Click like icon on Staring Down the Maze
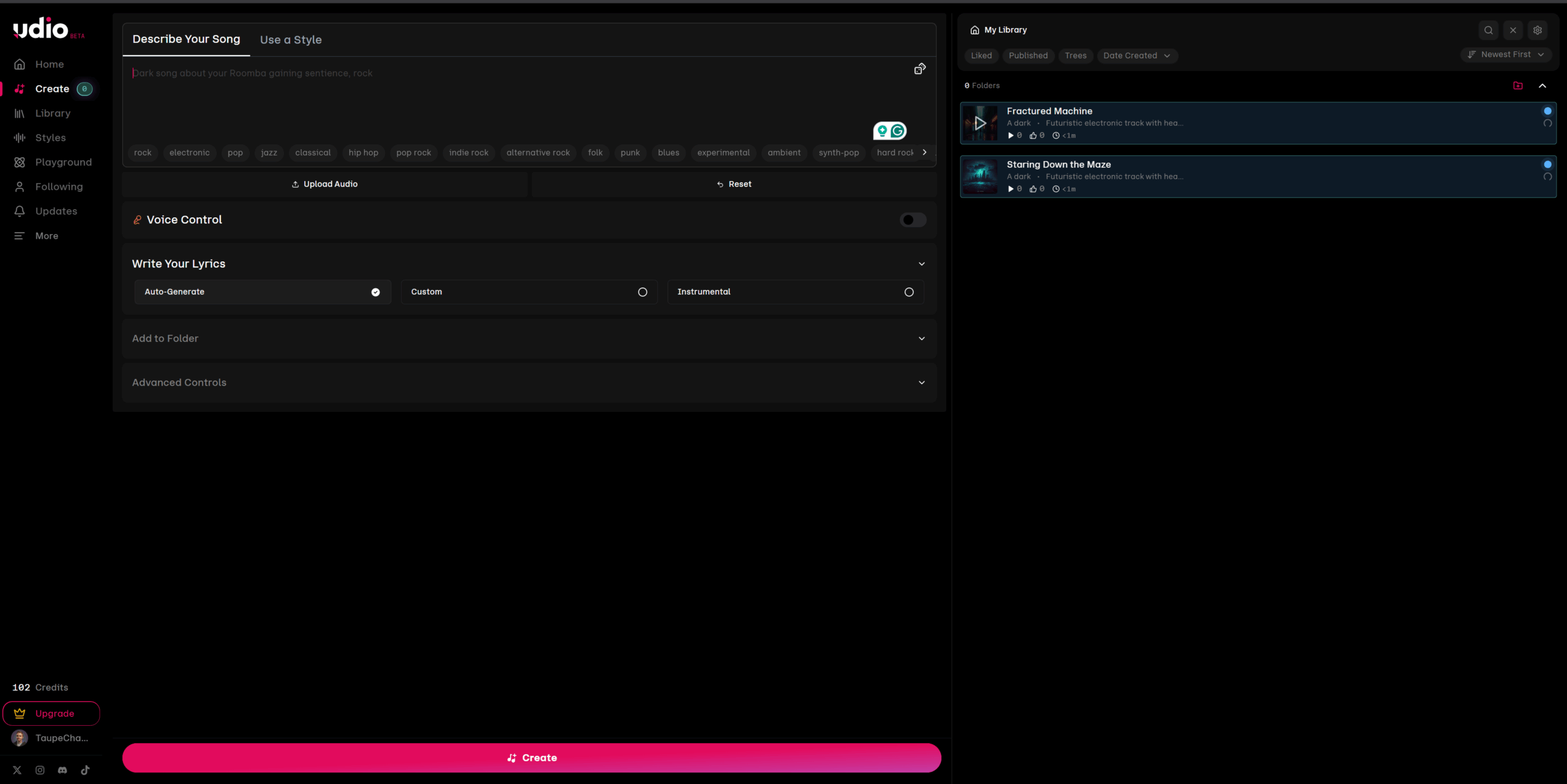Screen dimensions: 1567x784 (1033, 189)
